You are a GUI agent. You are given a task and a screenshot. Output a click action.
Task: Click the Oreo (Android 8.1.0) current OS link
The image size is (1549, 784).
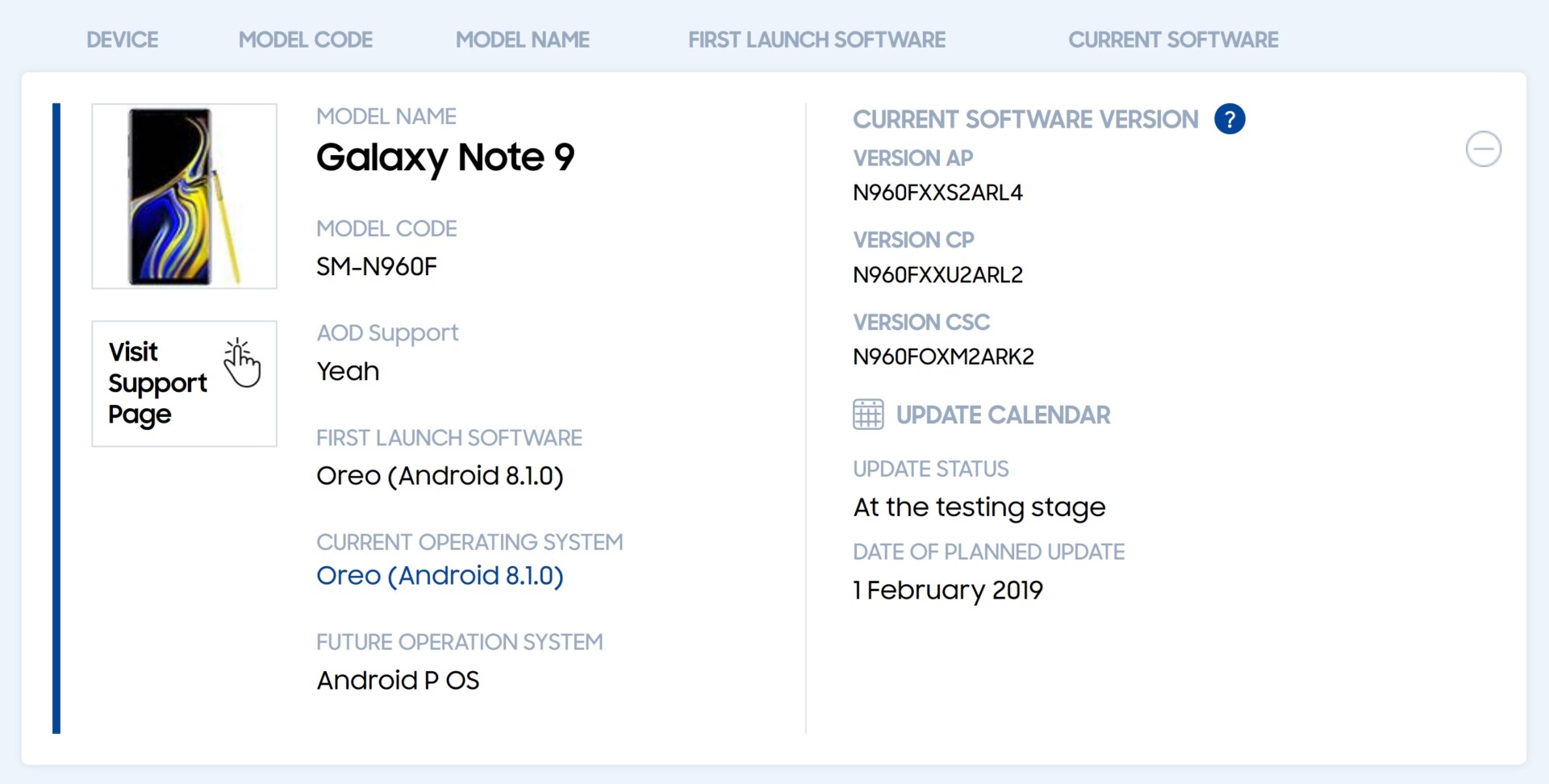[x=440, y=576]
